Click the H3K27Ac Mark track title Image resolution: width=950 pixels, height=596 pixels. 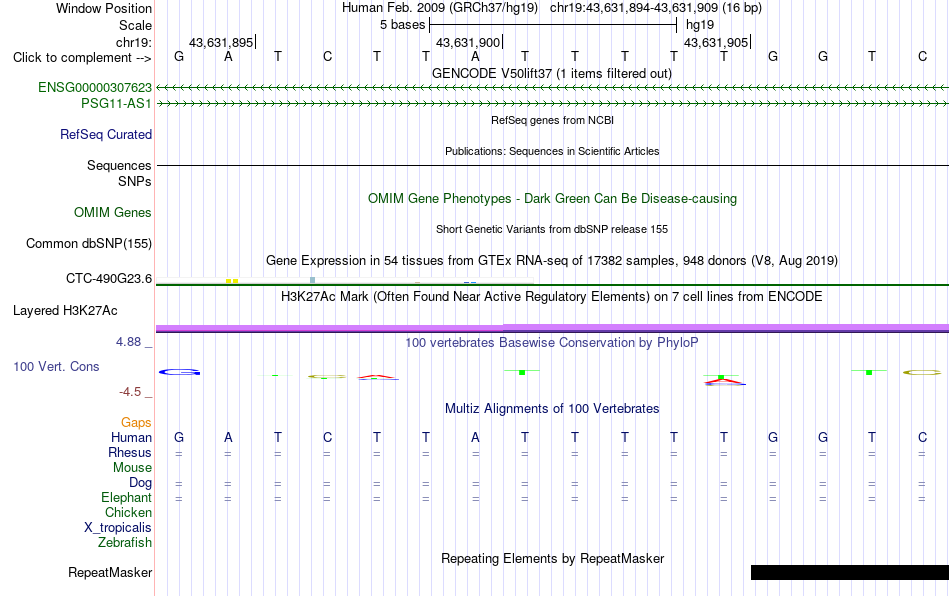[552, 297]
